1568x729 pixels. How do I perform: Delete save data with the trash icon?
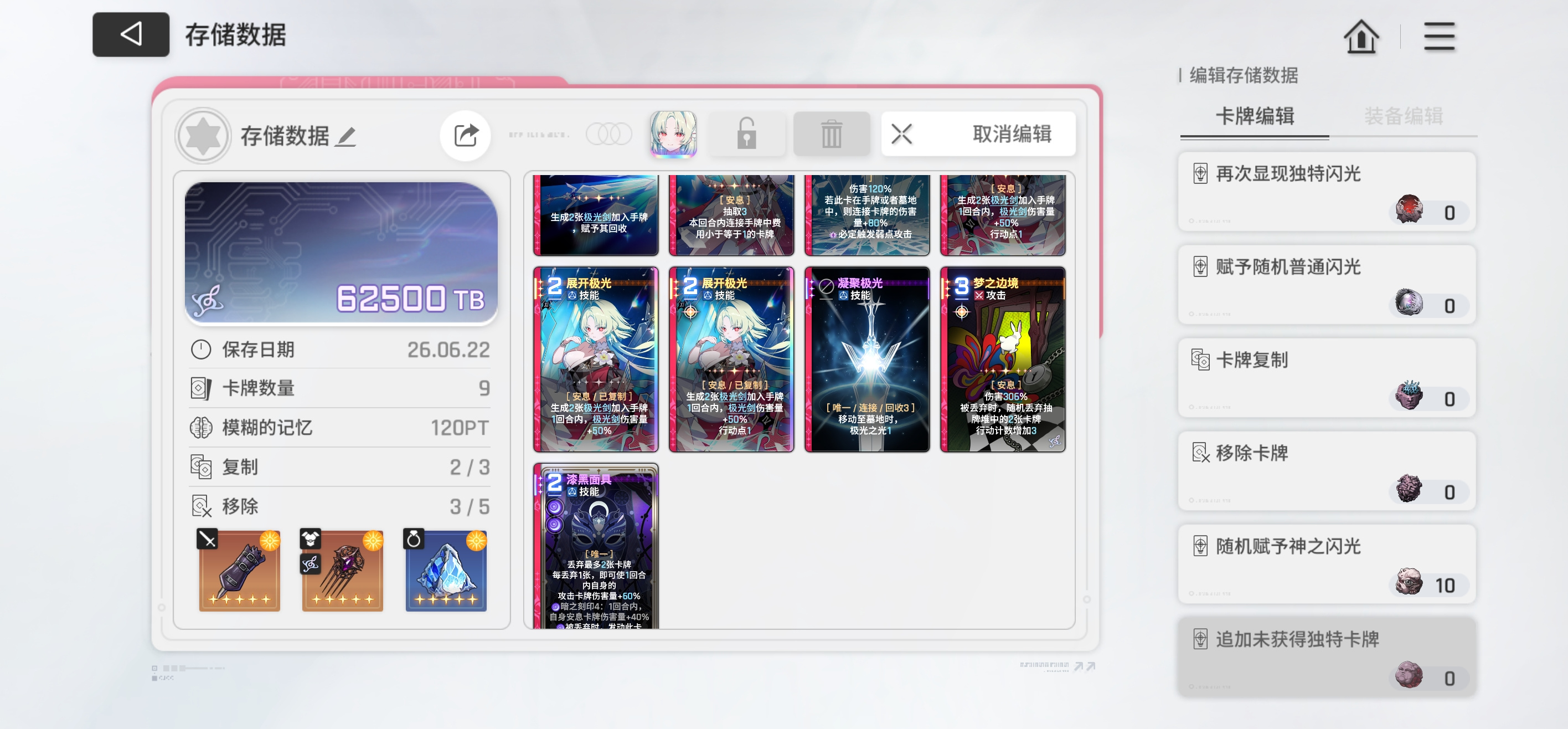[x=832, y=134]
